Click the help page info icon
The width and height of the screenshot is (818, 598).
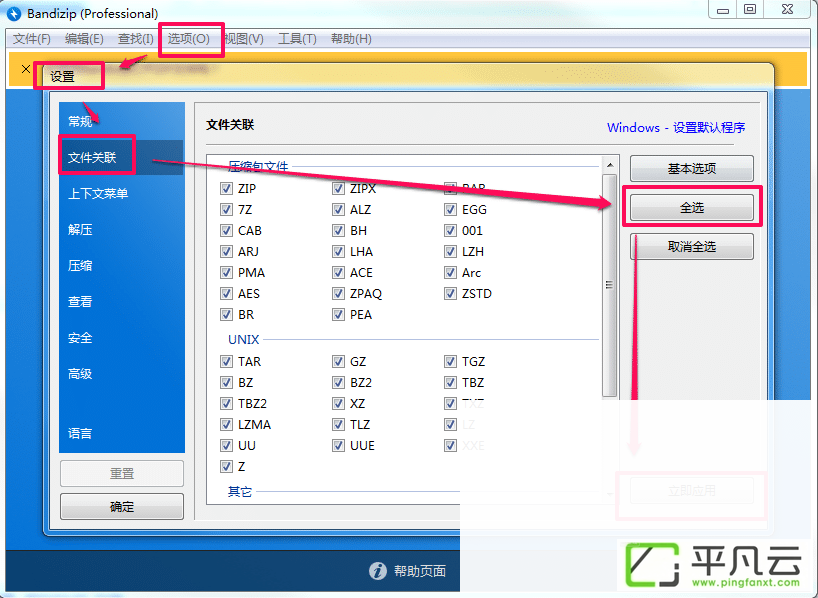pyautogui.click(x=378, y=571)
